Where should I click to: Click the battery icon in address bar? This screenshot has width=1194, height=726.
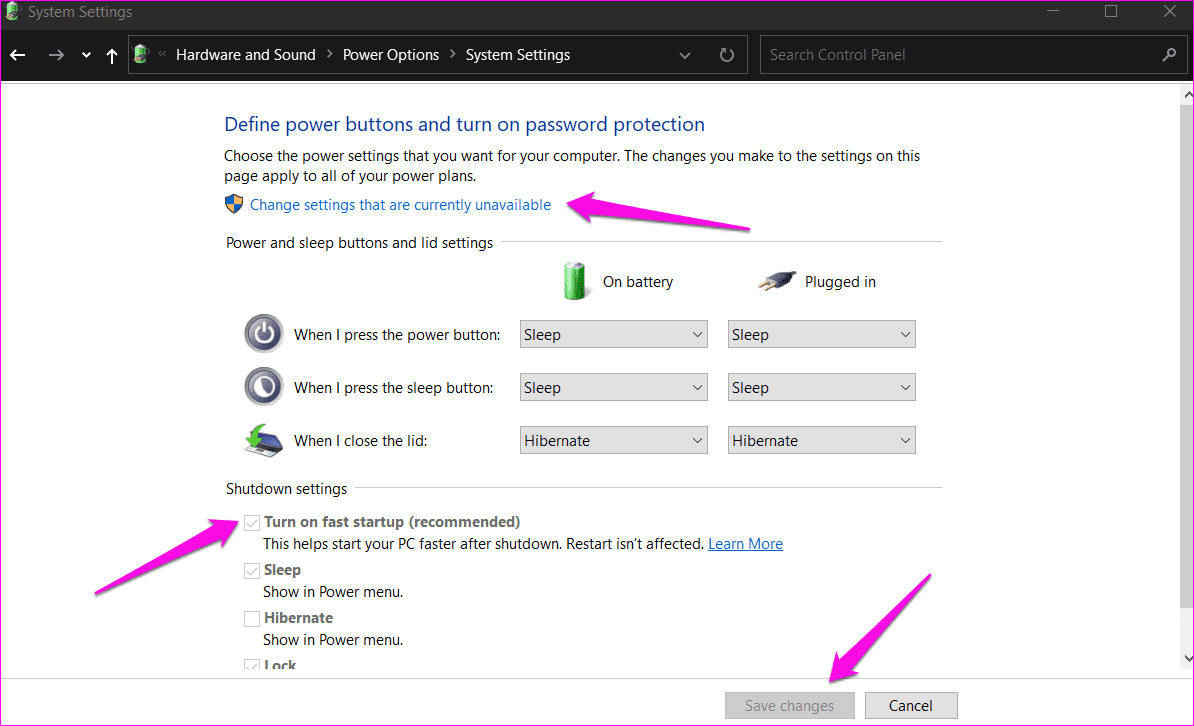point(141,54)
